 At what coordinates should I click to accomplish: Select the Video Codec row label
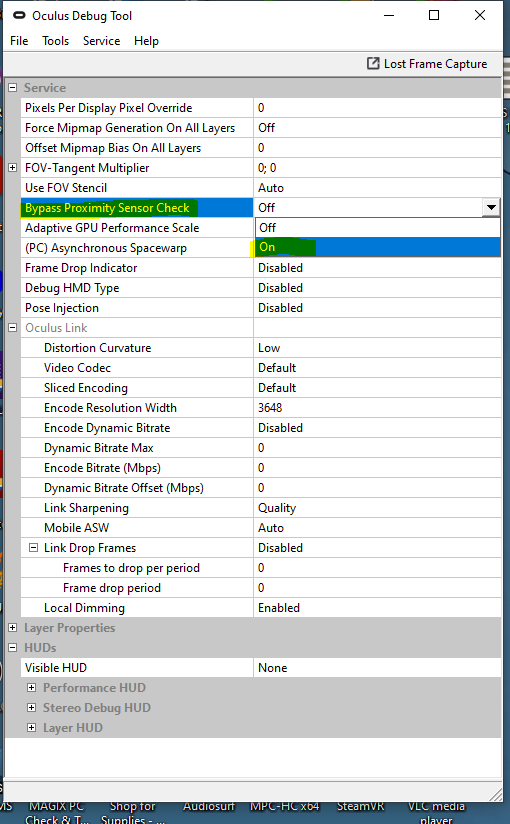[x=77, y=367]
